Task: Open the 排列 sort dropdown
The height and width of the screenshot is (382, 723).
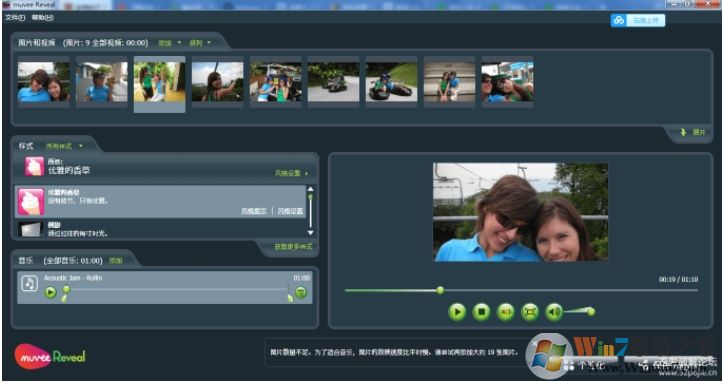Action: [200, 43]
